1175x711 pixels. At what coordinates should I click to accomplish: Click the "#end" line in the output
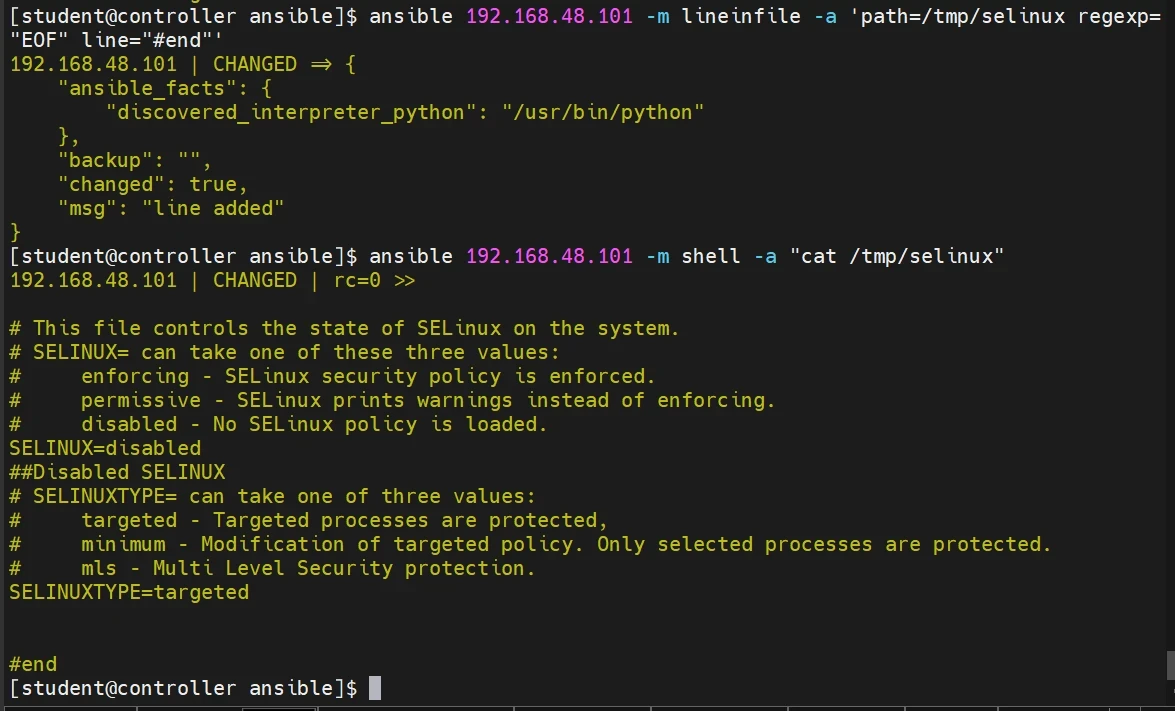33,664
